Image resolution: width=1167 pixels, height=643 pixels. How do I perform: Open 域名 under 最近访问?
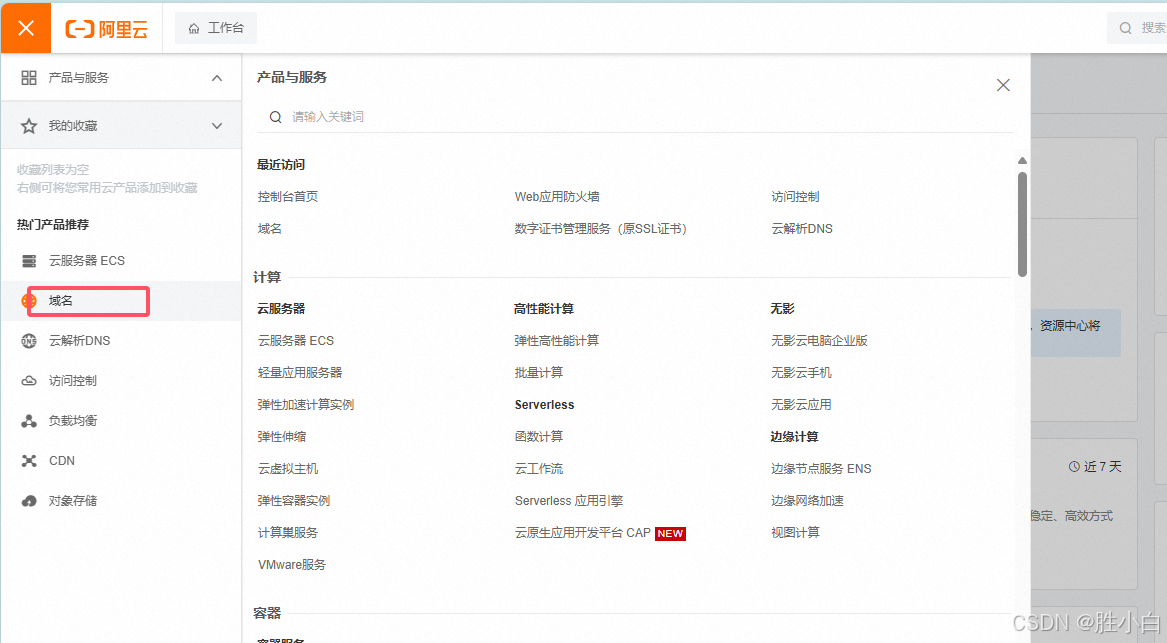[x=269, y=228]
